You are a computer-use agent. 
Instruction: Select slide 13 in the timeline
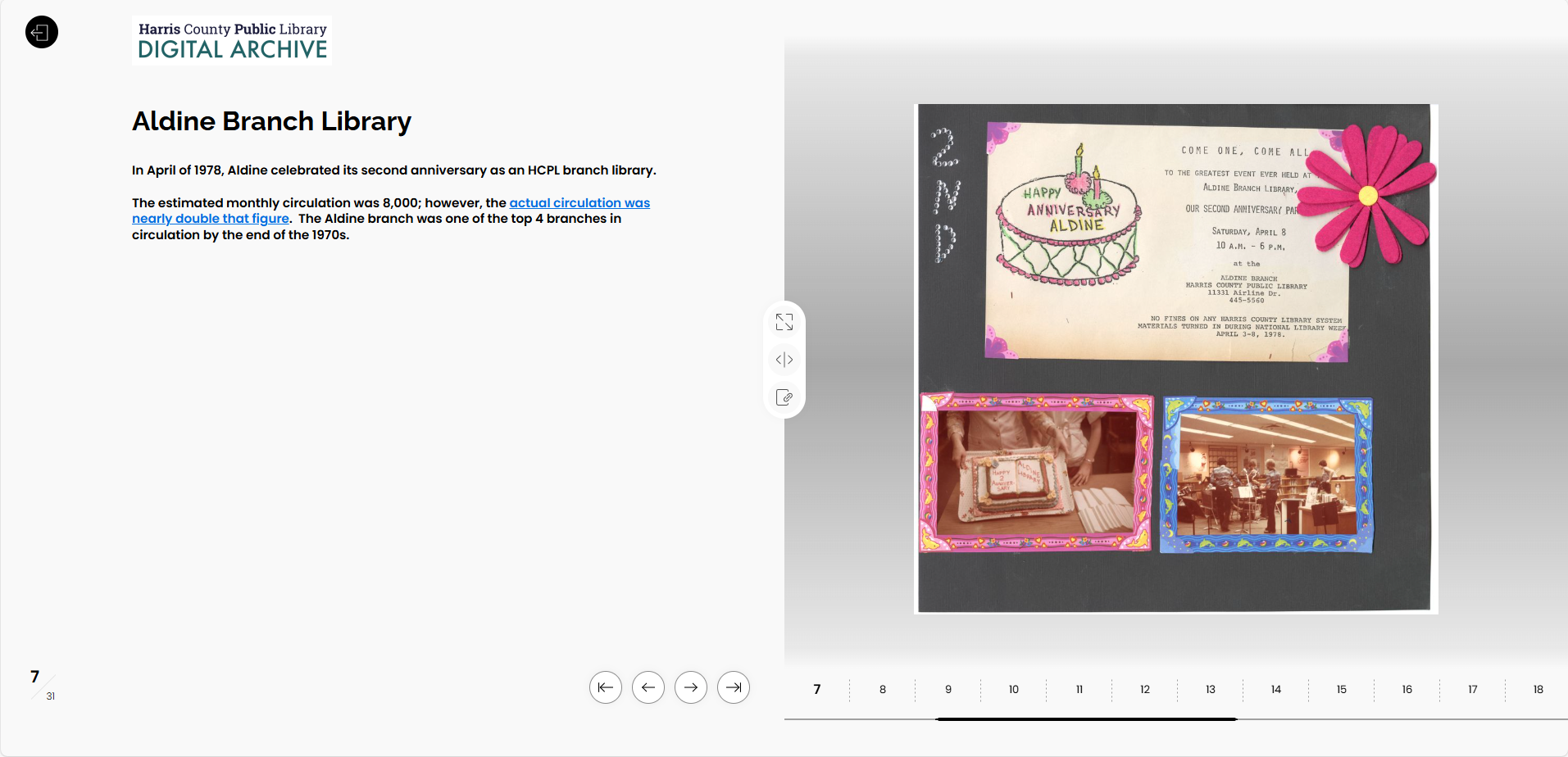click(x=1211, y=690)
